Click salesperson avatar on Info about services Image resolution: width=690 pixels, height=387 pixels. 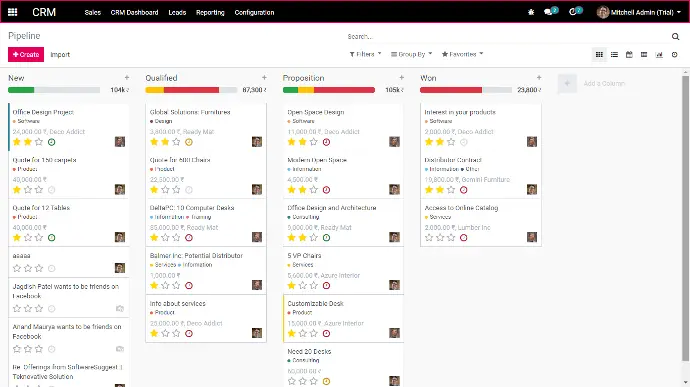point(257,333)
